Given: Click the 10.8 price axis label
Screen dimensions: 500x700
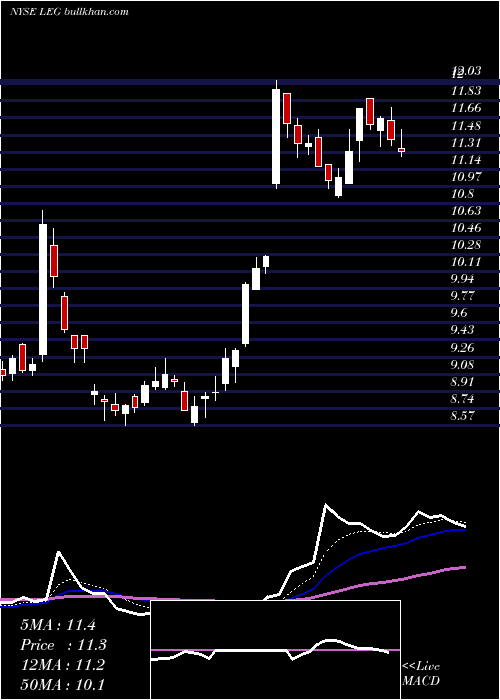Looking at the screenshot, I should [462, 194].
